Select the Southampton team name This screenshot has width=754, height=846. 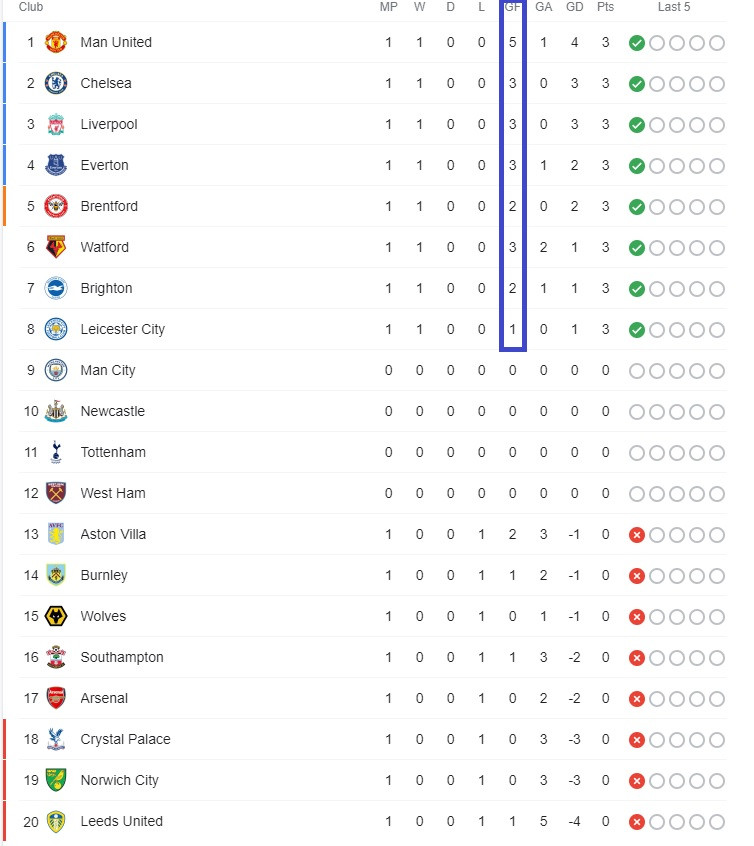(x=122, y=657)
